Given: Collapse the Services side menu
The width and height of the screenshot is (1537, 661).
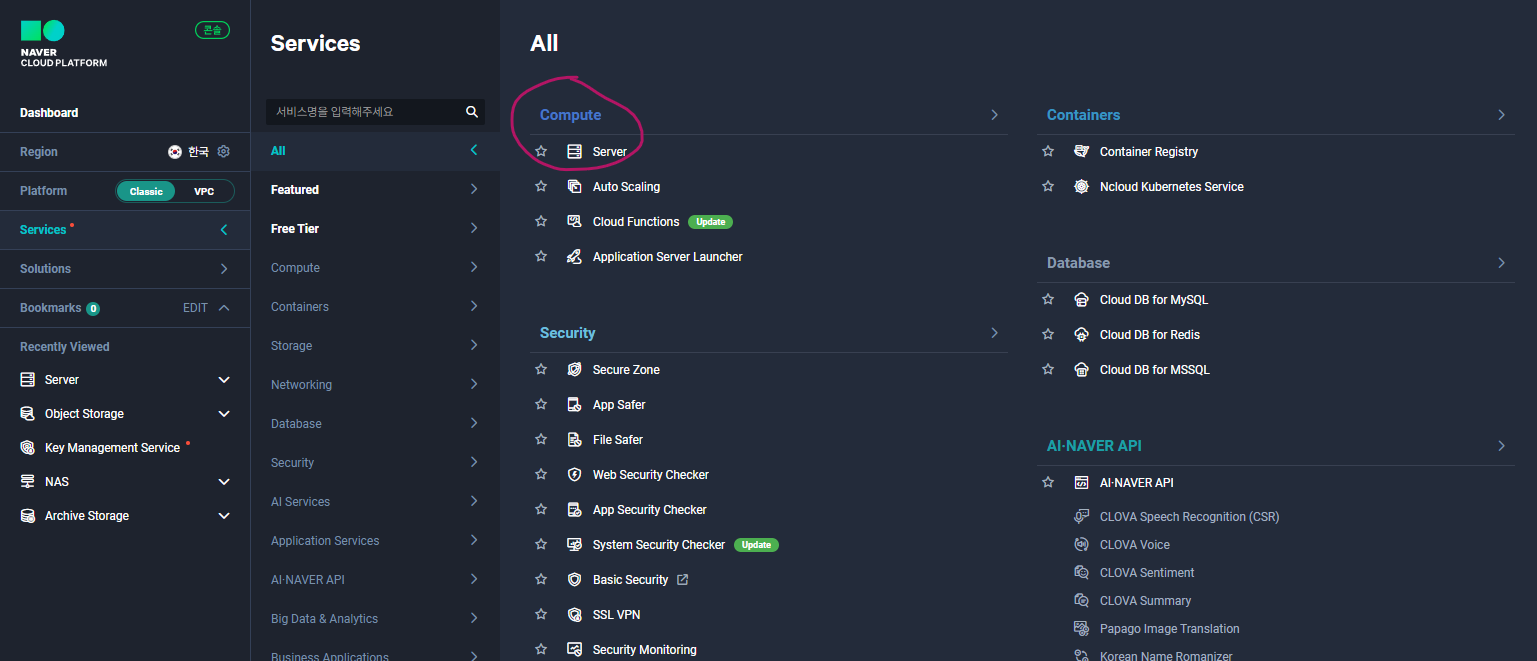Looking at the screenshot, I should (x=224, y=230).
